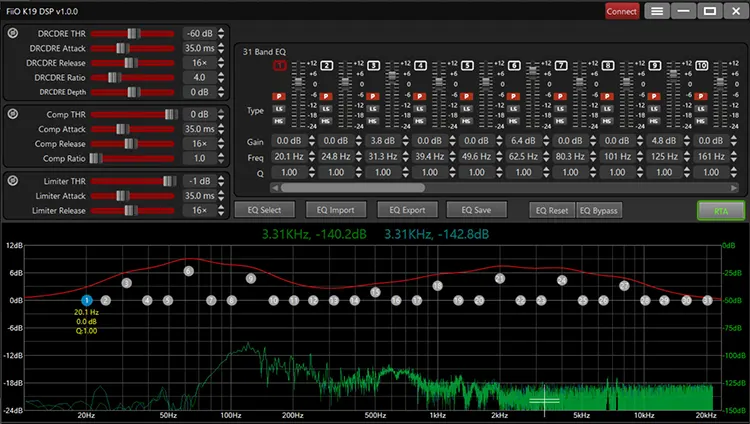Click the DRCDRE Attack value stepper arrows
750x424 pixels.
point(221,48)
